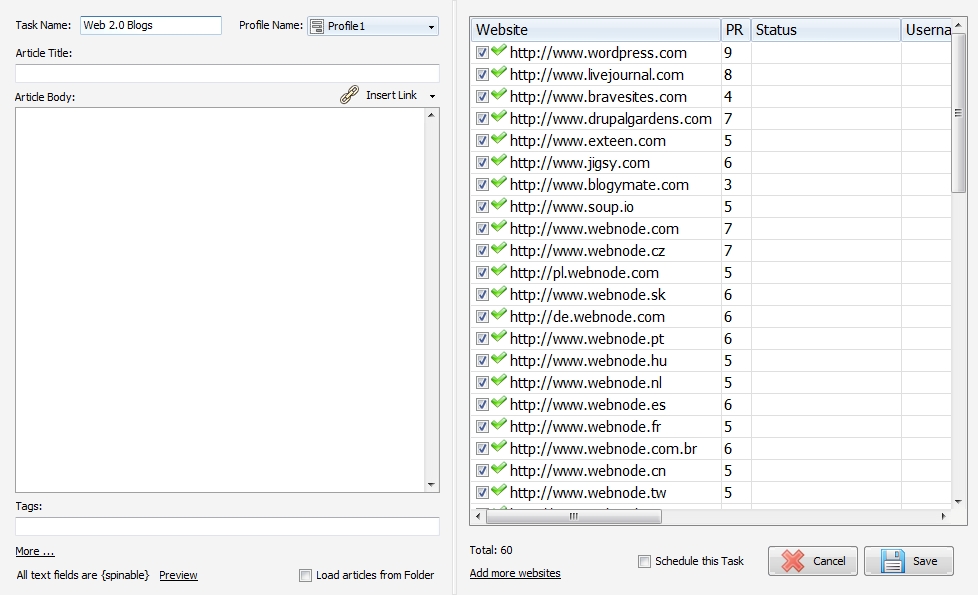
Task: Select the http://www.webnode.com.br row text
Action: (603, 449)
